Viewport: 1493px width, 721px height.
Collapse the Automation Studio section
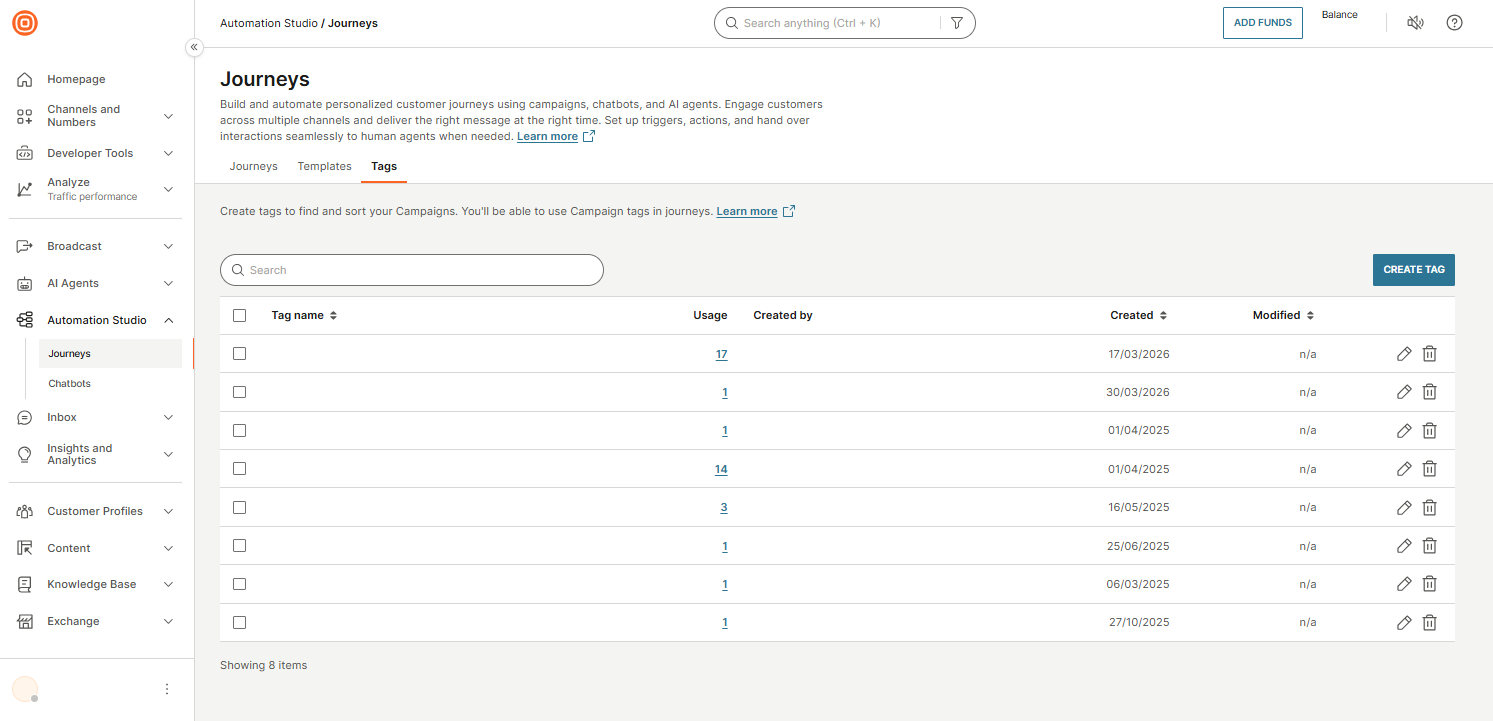pyautogui.click(x=168, y=320)
